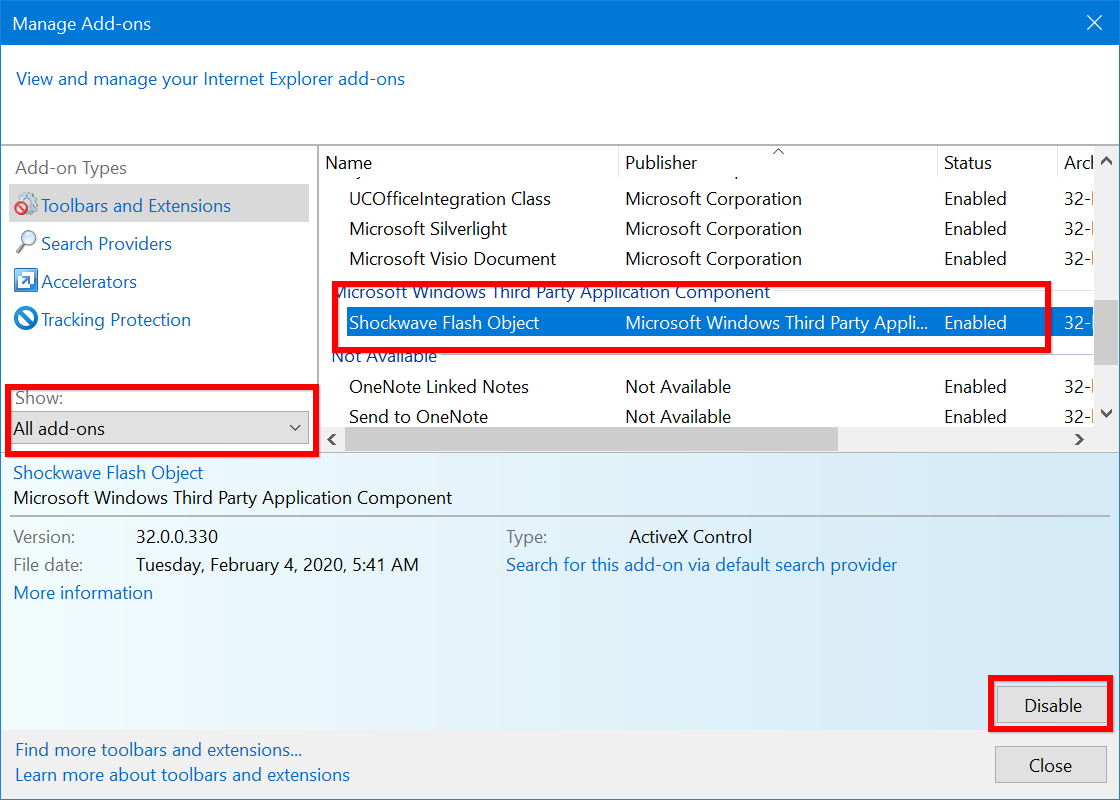Click the Accelerators arrow icon

click(x=26, y=281)
